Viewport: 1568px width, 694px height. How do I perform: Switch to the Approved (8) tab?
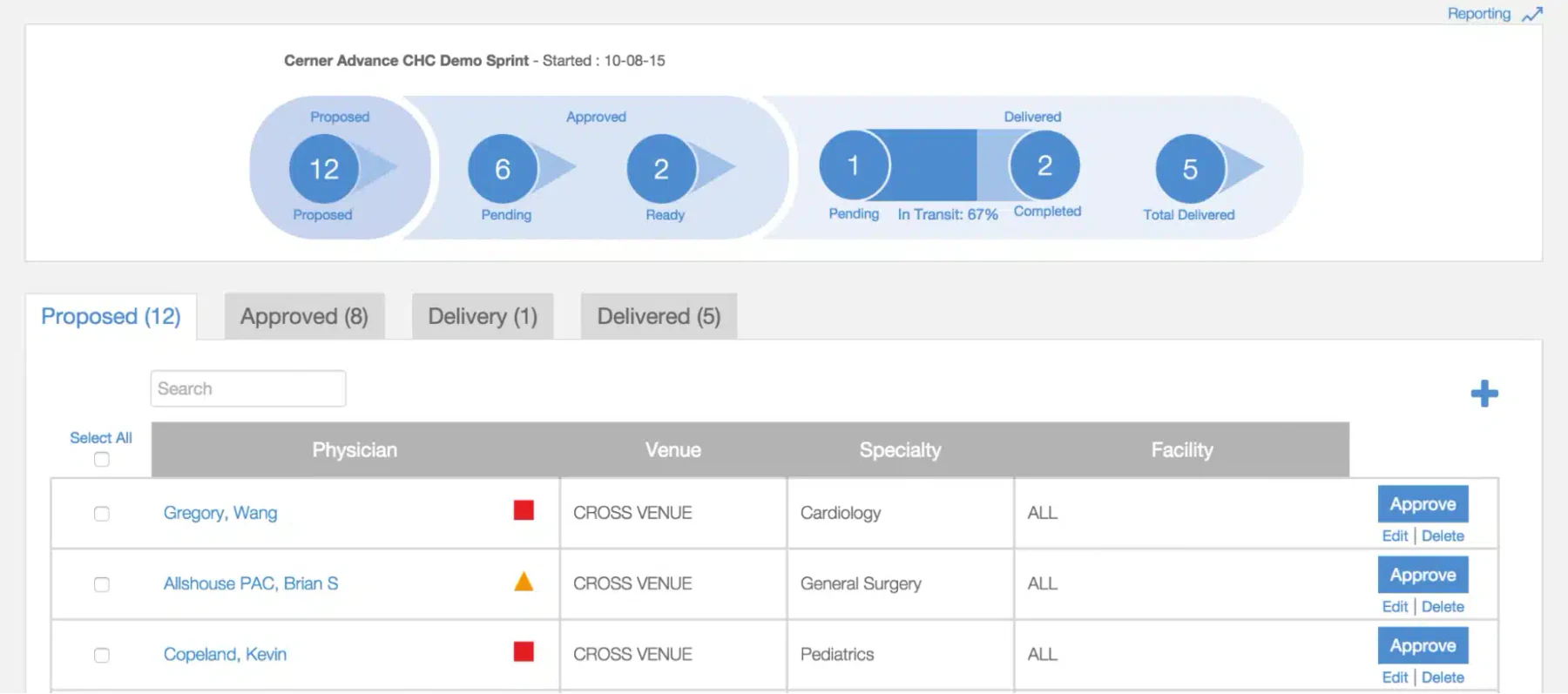(305, 316)
